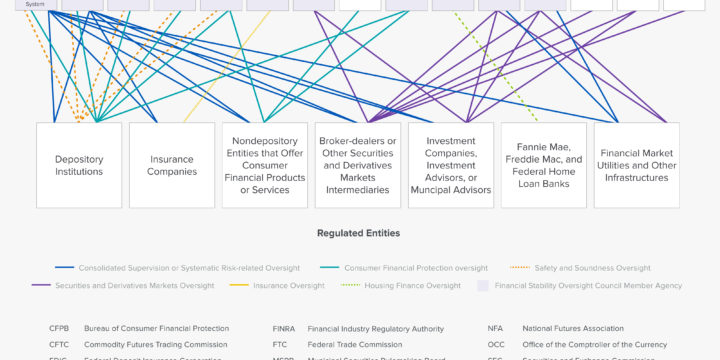Select the Broker-dealers and markets intermediaries box

[x=358, y=165]
